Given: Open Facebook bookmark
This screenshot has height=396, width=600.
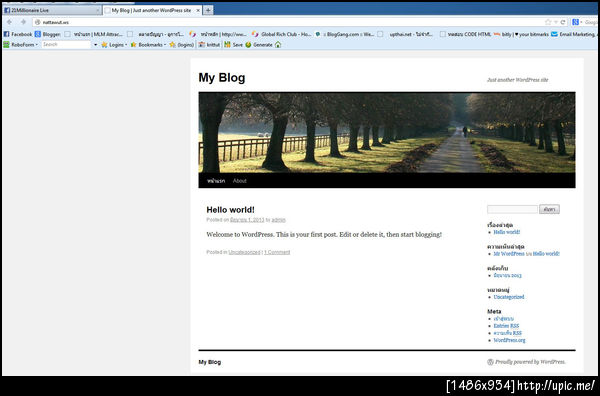Looking at the screenshot, I should click(18, 34).
